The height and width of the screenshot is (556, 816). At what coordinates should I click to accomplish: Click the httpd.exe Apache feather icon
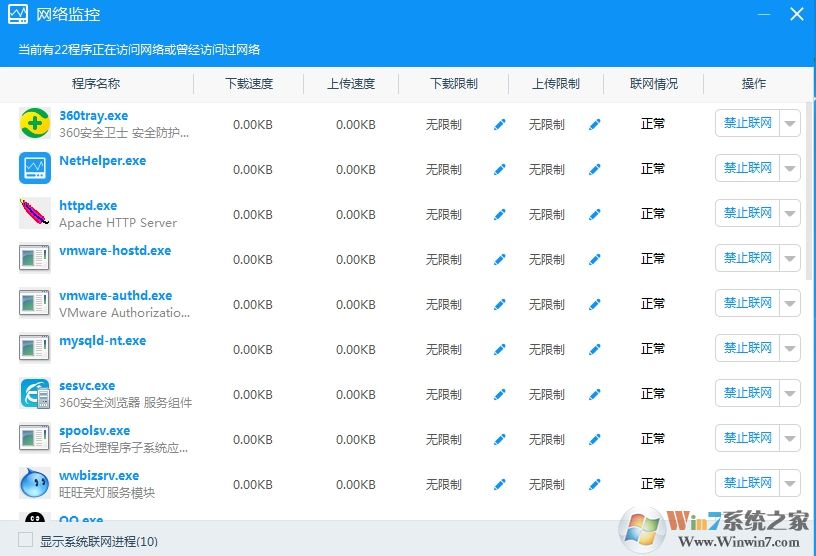point(35,213)
